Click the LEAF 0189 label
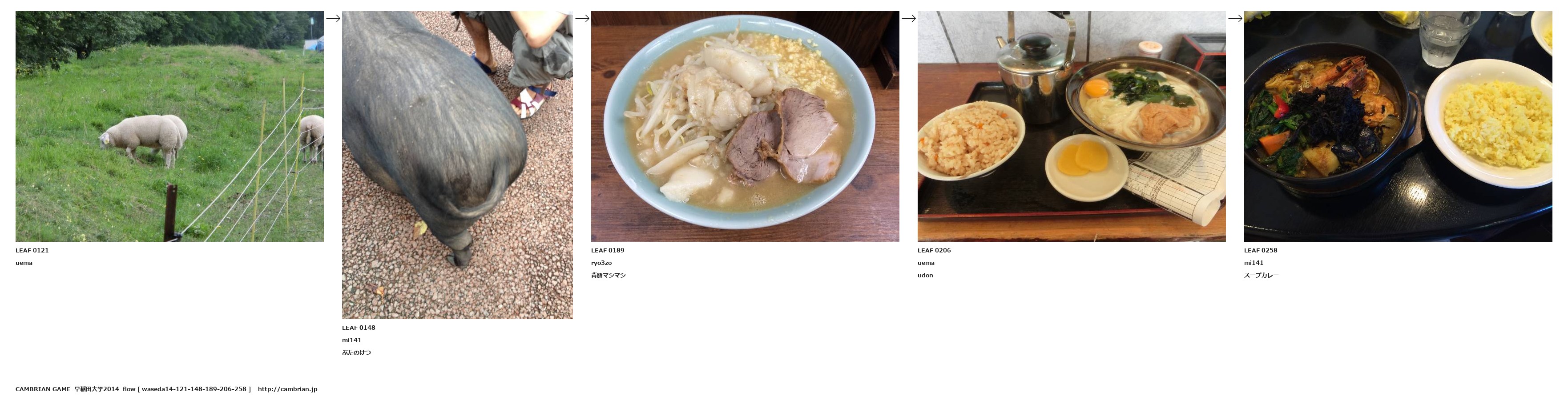 tap(608, 251)
